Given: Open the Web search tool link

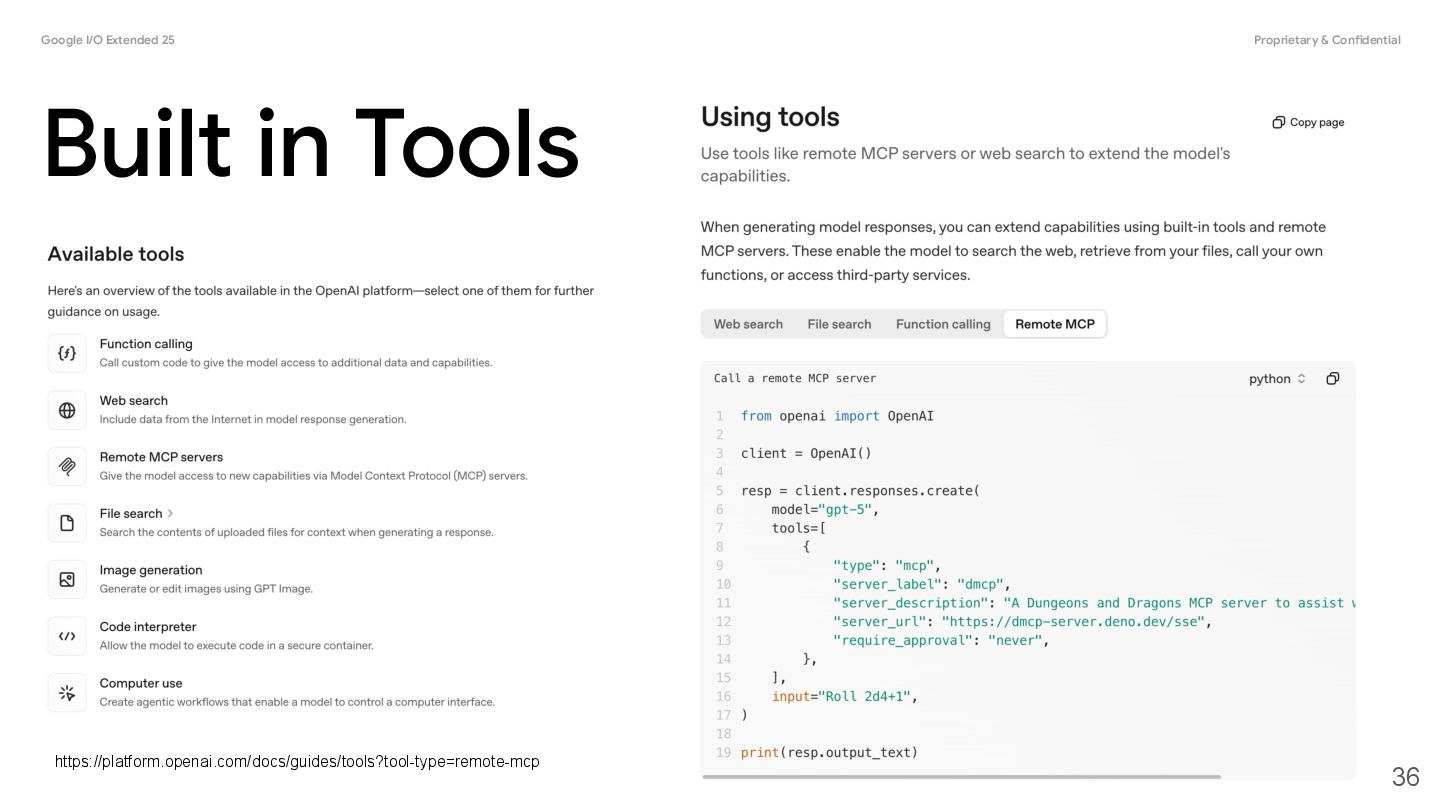Looking at the screenshot, I should (134, 401).
